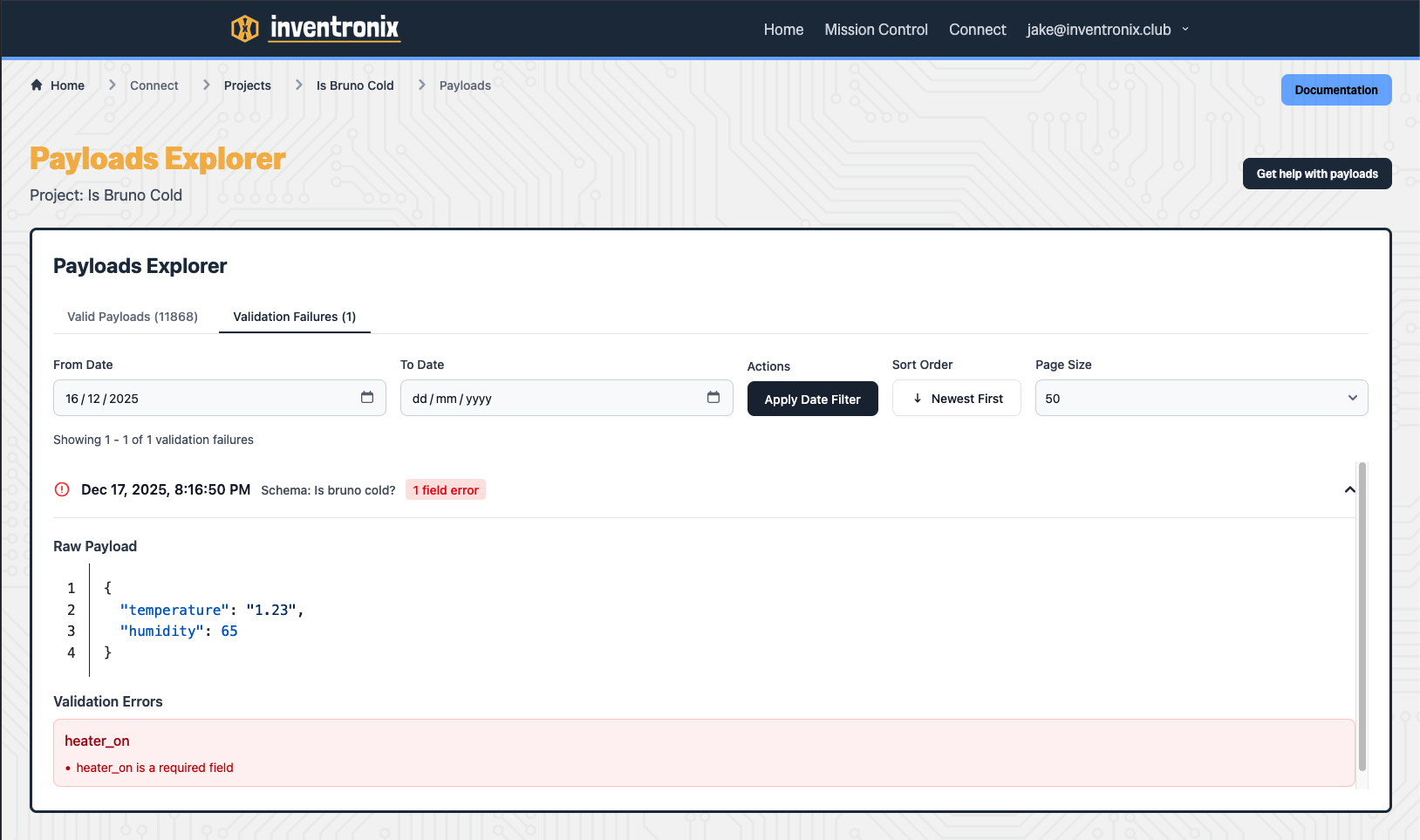The image size is (1420, 840).
Task: Open Connect in the top navigation
Action: pos(977,29)
